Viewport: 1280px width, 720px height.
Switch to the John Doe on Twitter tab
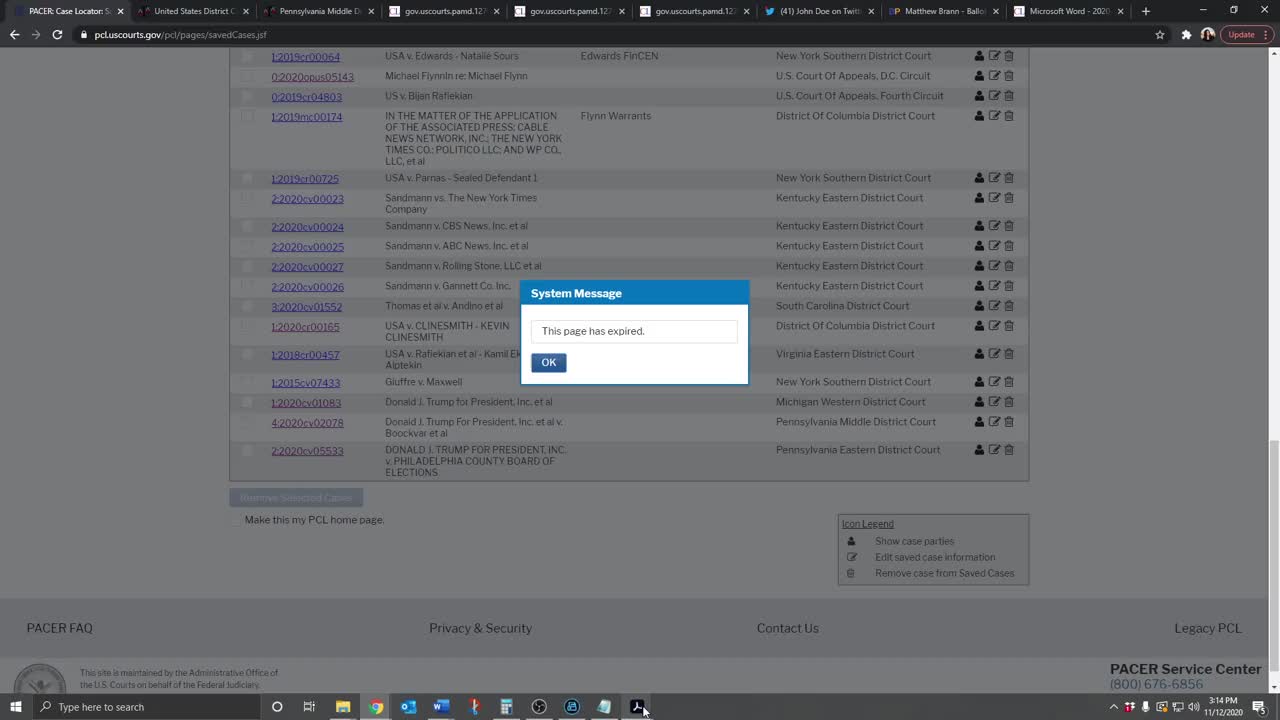[817, 11]
